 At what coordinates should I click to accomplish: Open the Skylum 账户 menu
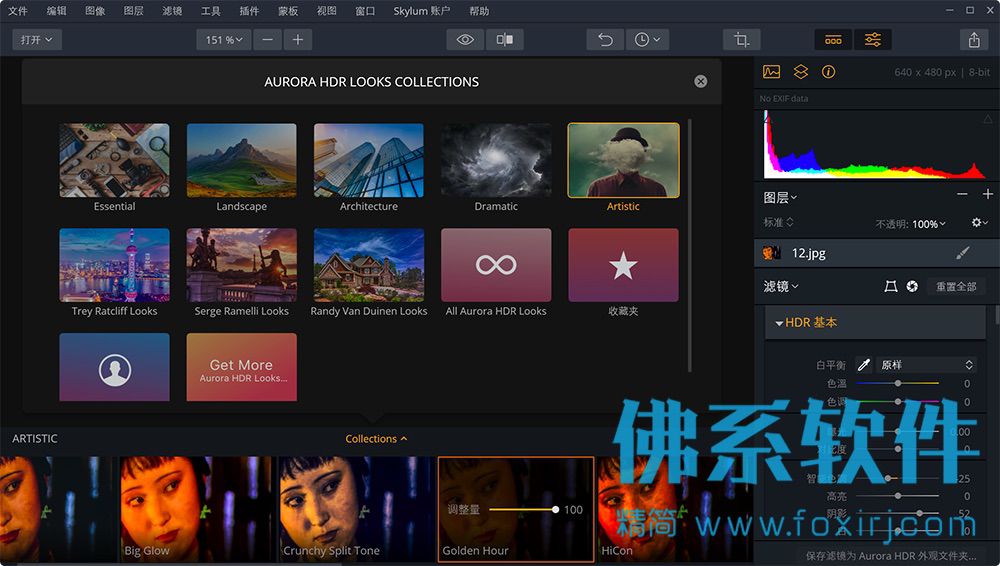point(422,11)
